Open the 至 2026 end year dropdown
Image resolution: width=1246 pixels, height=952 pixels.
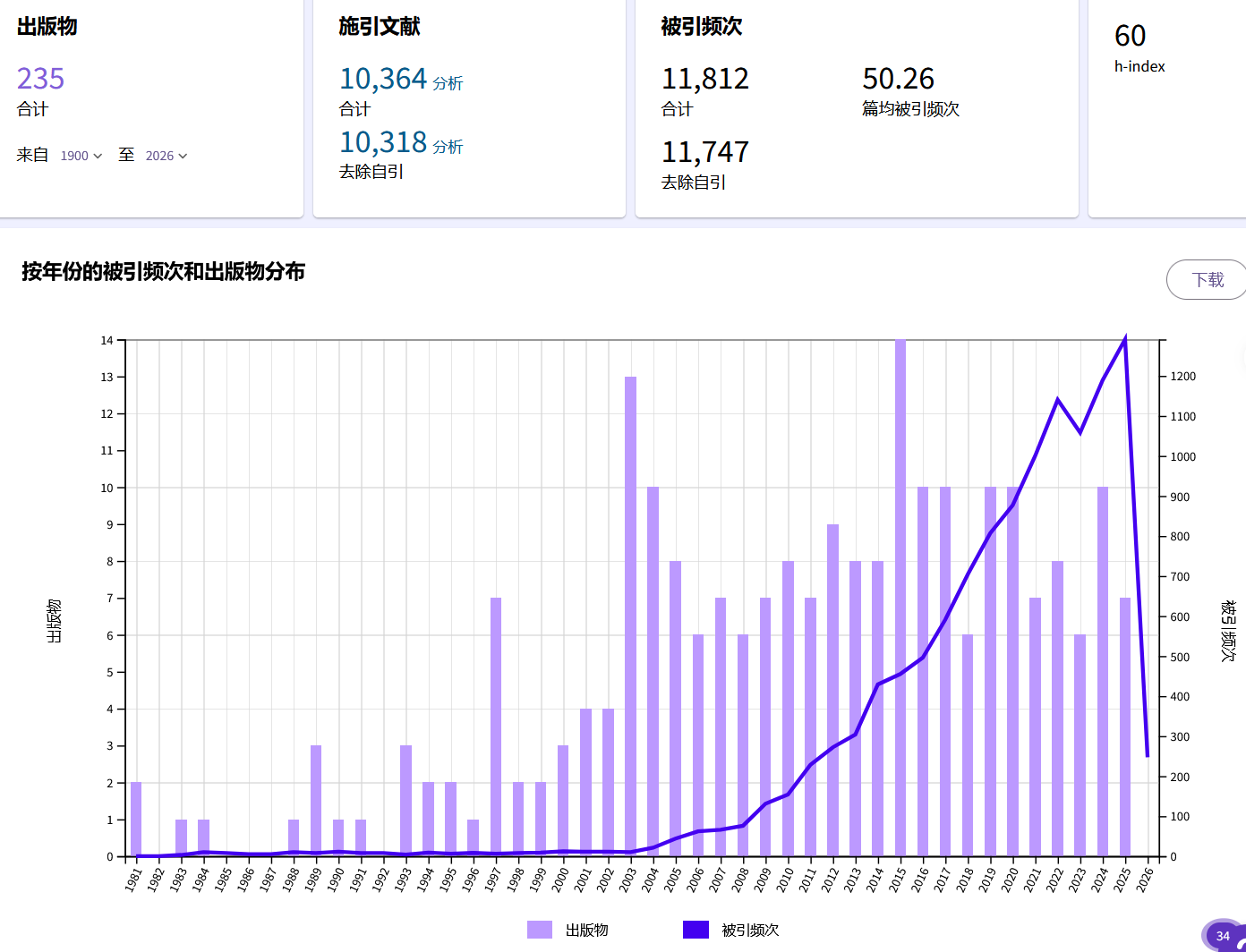(166, 156)
